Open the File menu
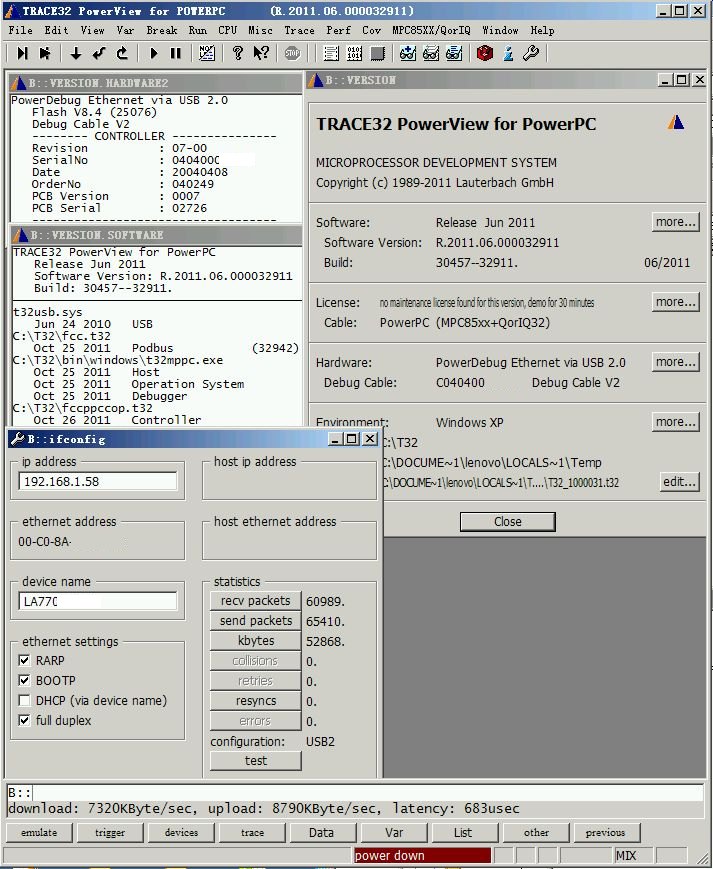Screen dimensions: 713x869 point(20,30)
